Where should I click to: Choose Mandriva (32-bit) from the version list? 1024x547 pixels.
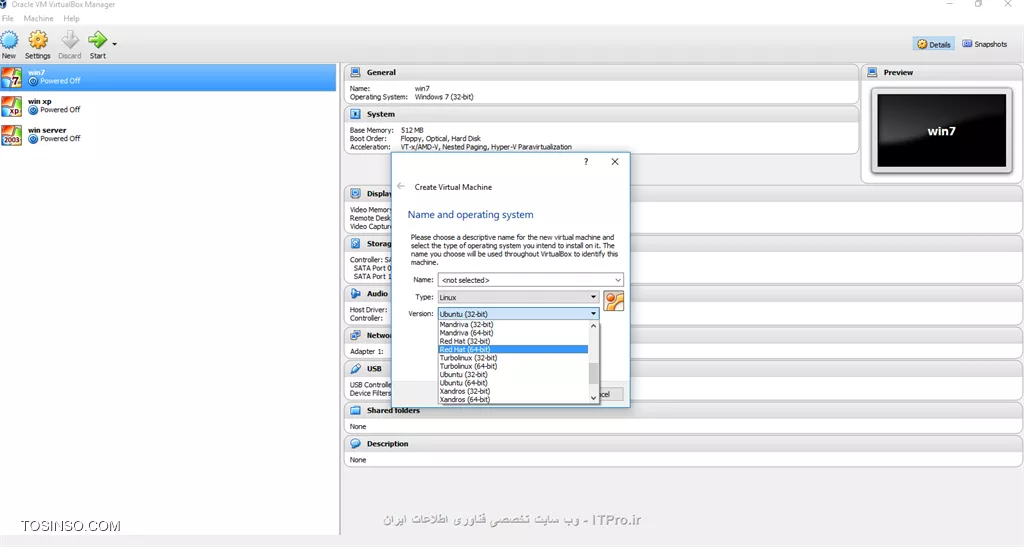513,324
